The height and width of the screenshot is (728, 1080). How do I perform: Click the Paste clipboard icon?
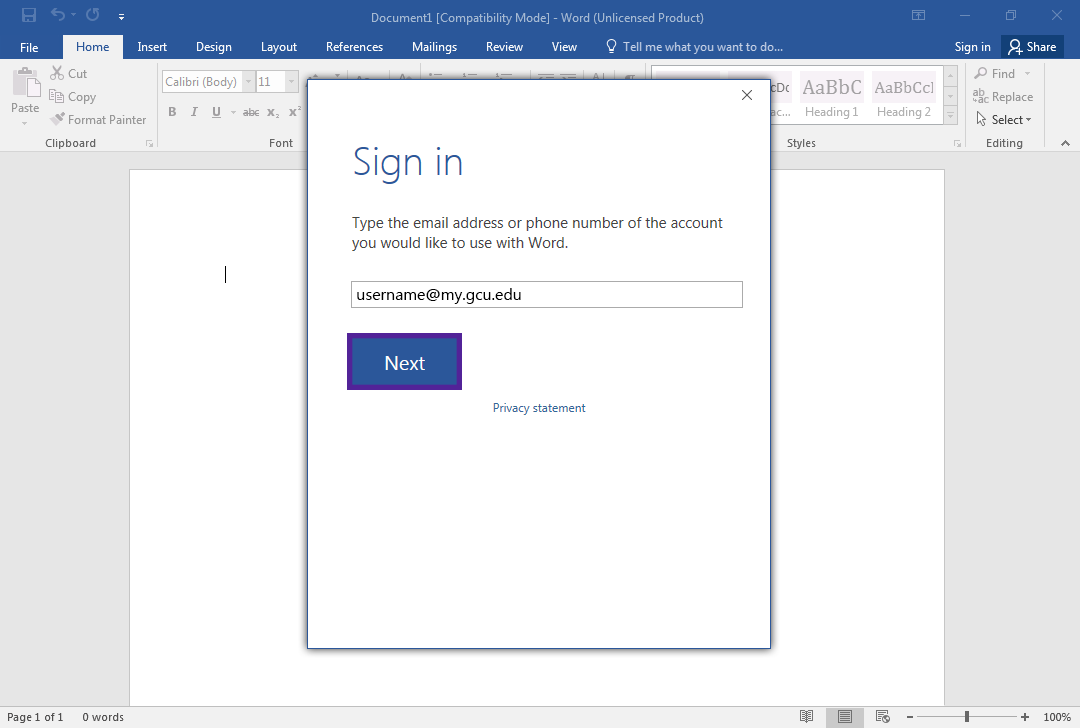point(25,83)
